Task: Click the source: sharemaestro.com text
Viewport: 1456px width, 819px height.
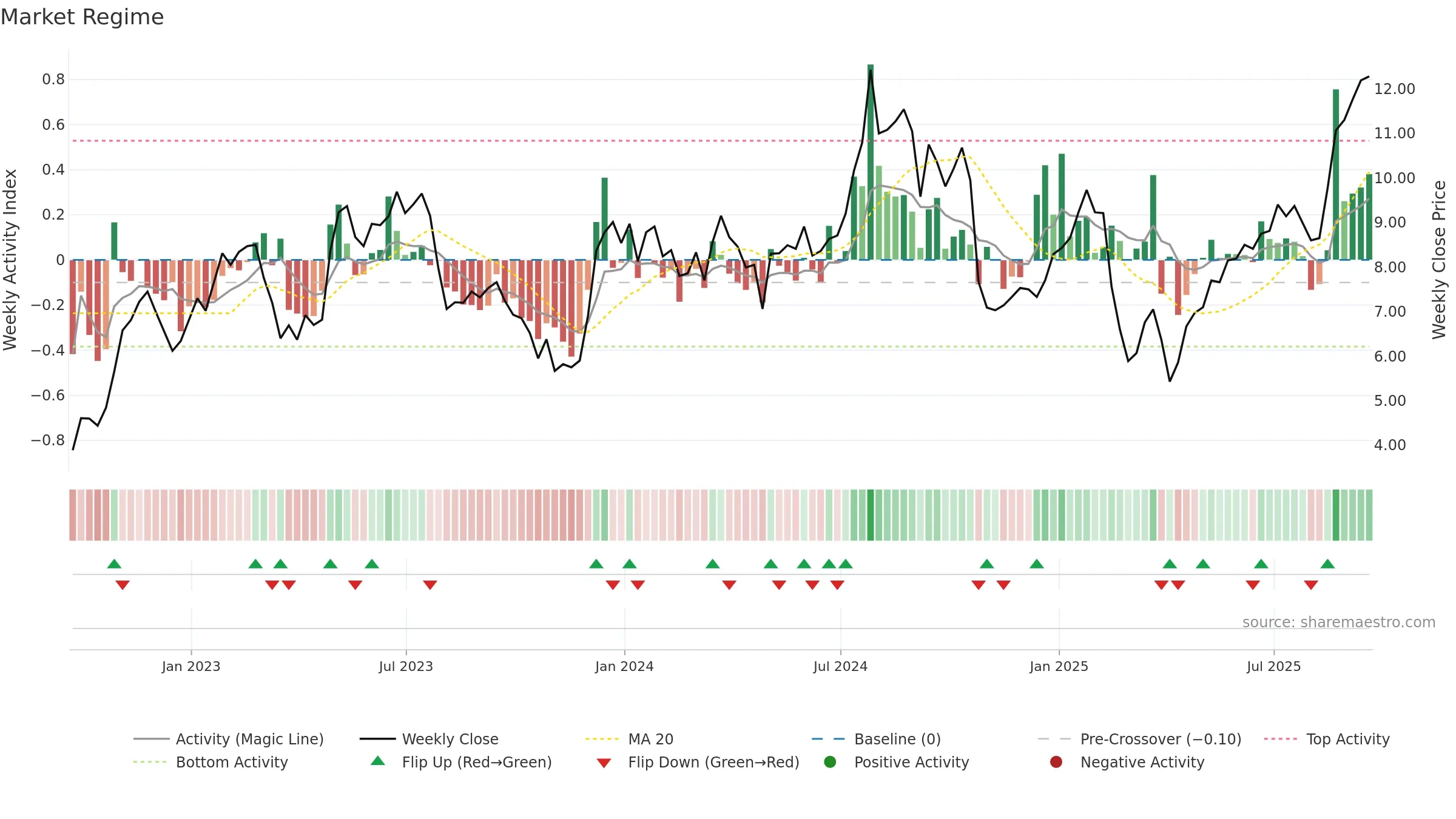Action: (x=1339, y=622)
